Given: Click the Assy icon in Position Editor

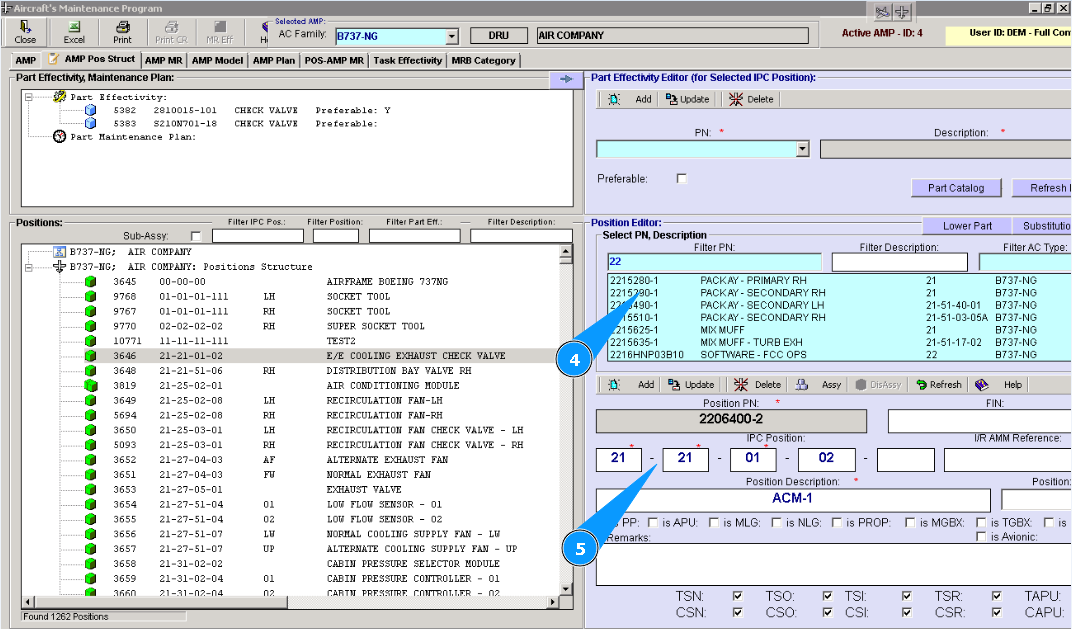Looking at the screenshot, I should (x=803, y=384).
